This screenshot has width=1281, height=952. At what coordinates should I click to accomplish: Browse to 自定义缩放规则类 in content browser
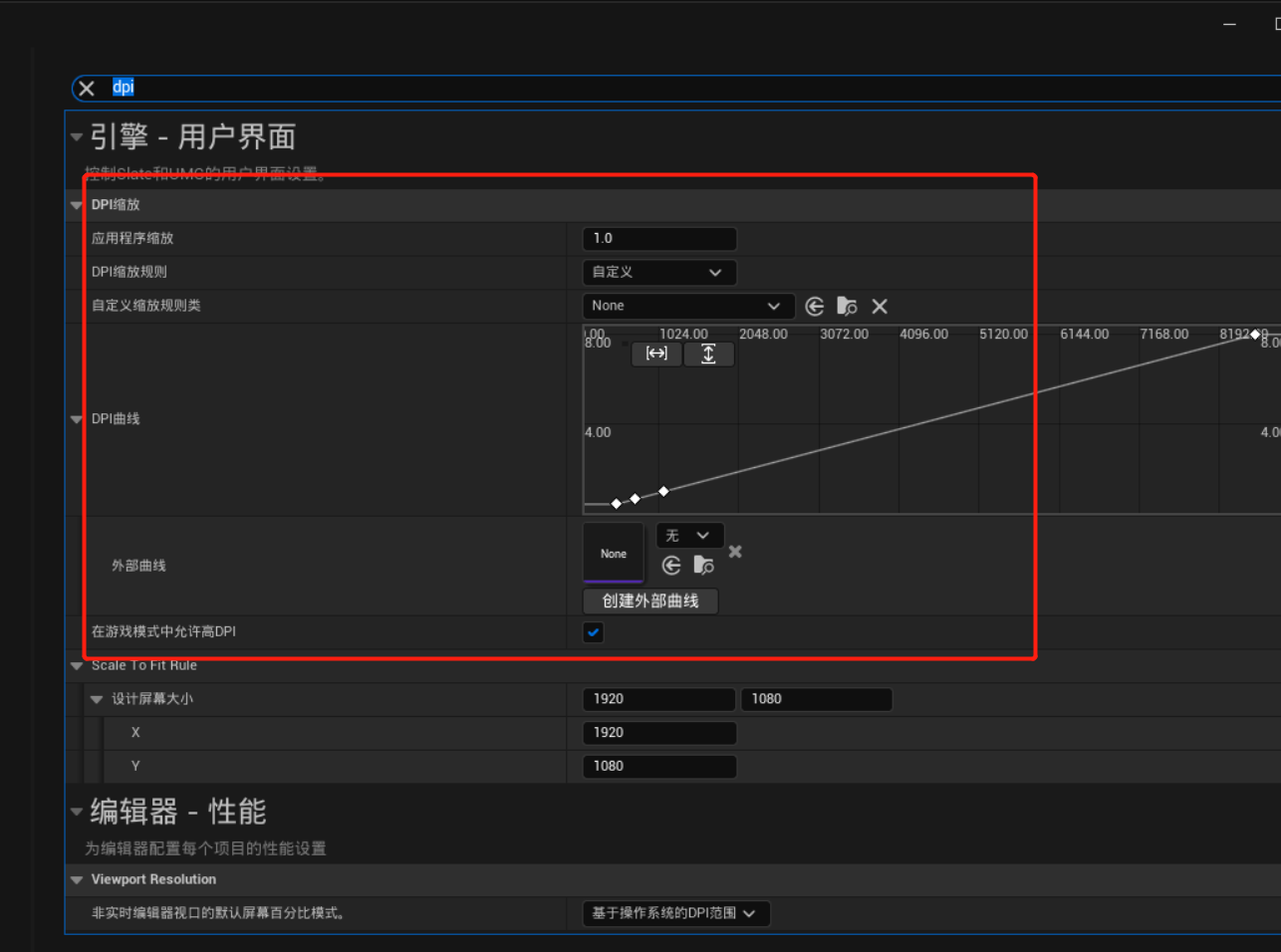point(847,307)
